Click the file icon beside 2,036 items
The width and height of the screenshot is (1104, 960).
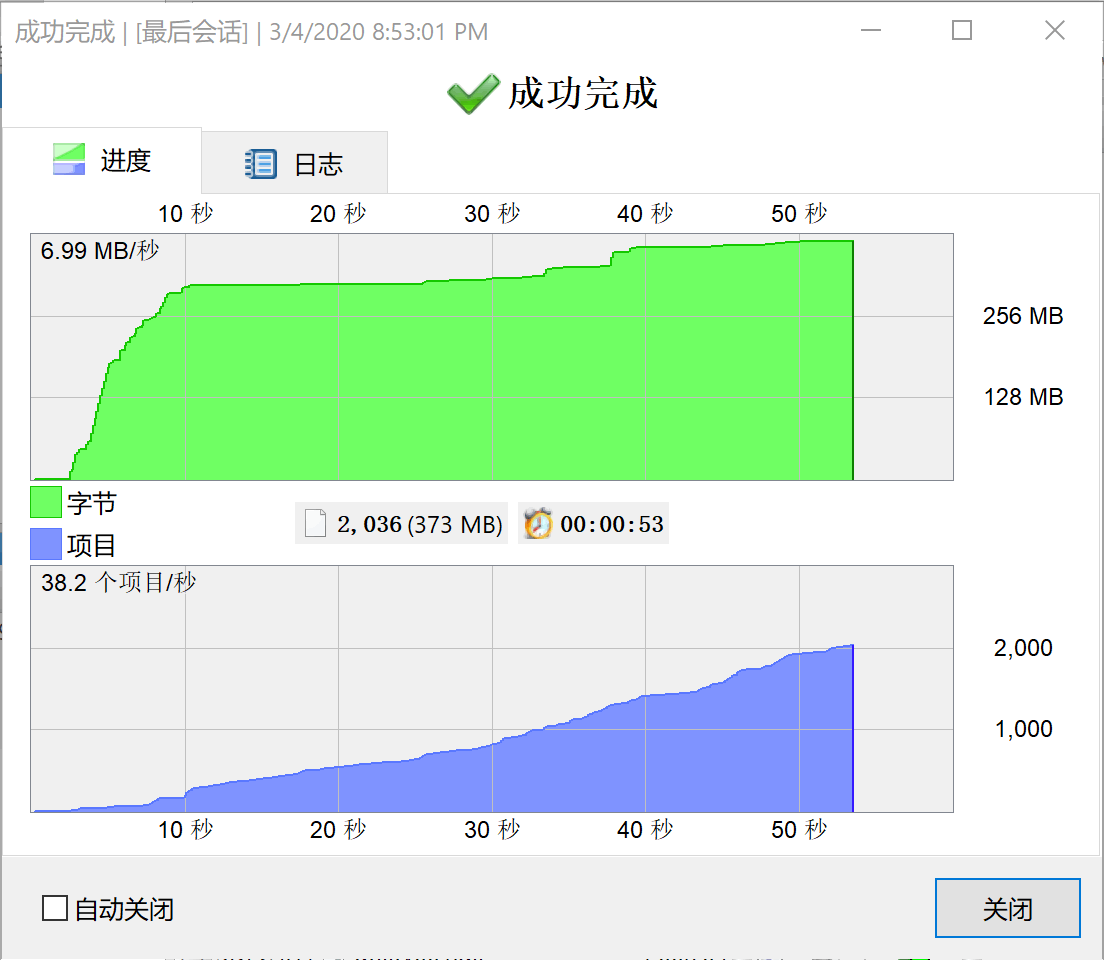tap(315, 523)
